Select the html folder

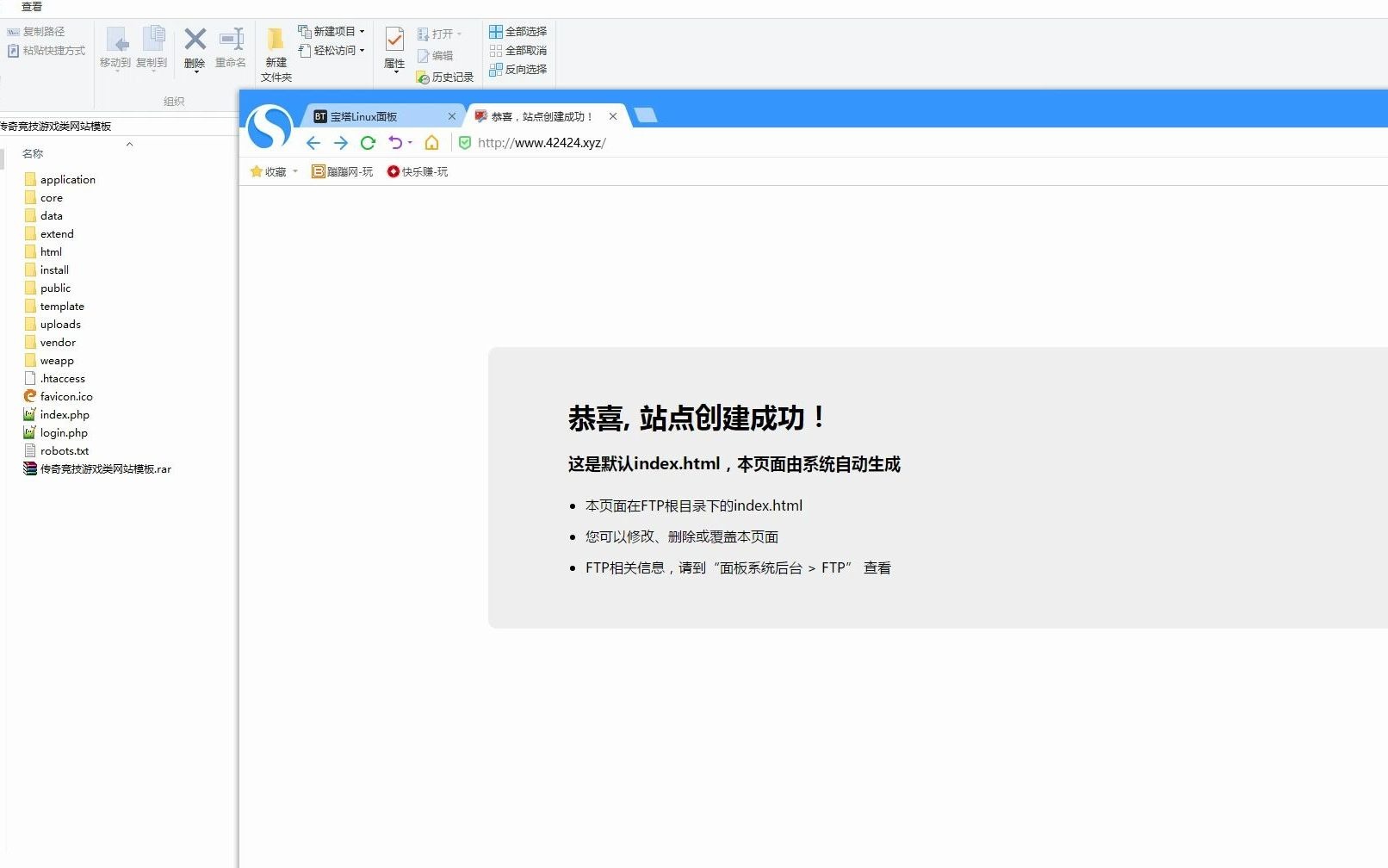[x=43, y=251]
